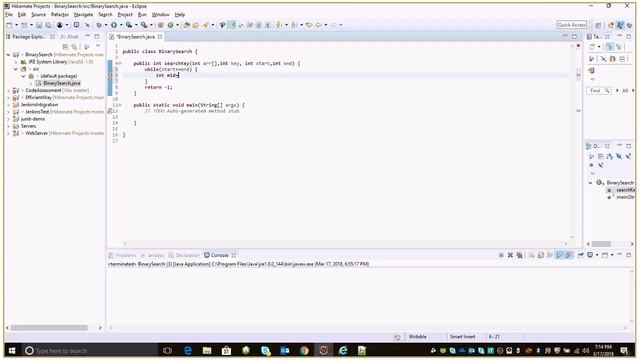Screen dimensions: 640x360
Task: Click the Save All toolbar icon
Action: 48,25
